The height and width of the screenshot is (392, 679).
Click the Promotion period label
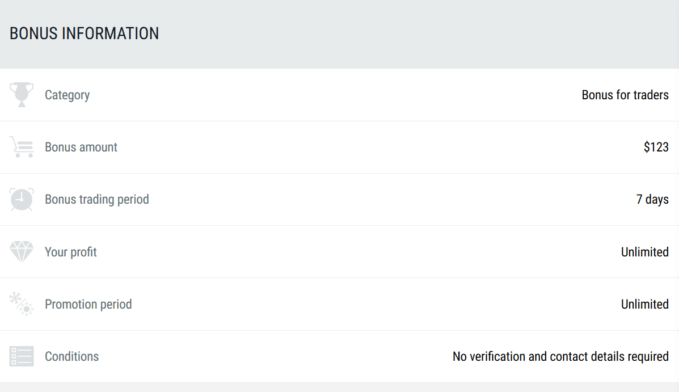coord(88,304)
